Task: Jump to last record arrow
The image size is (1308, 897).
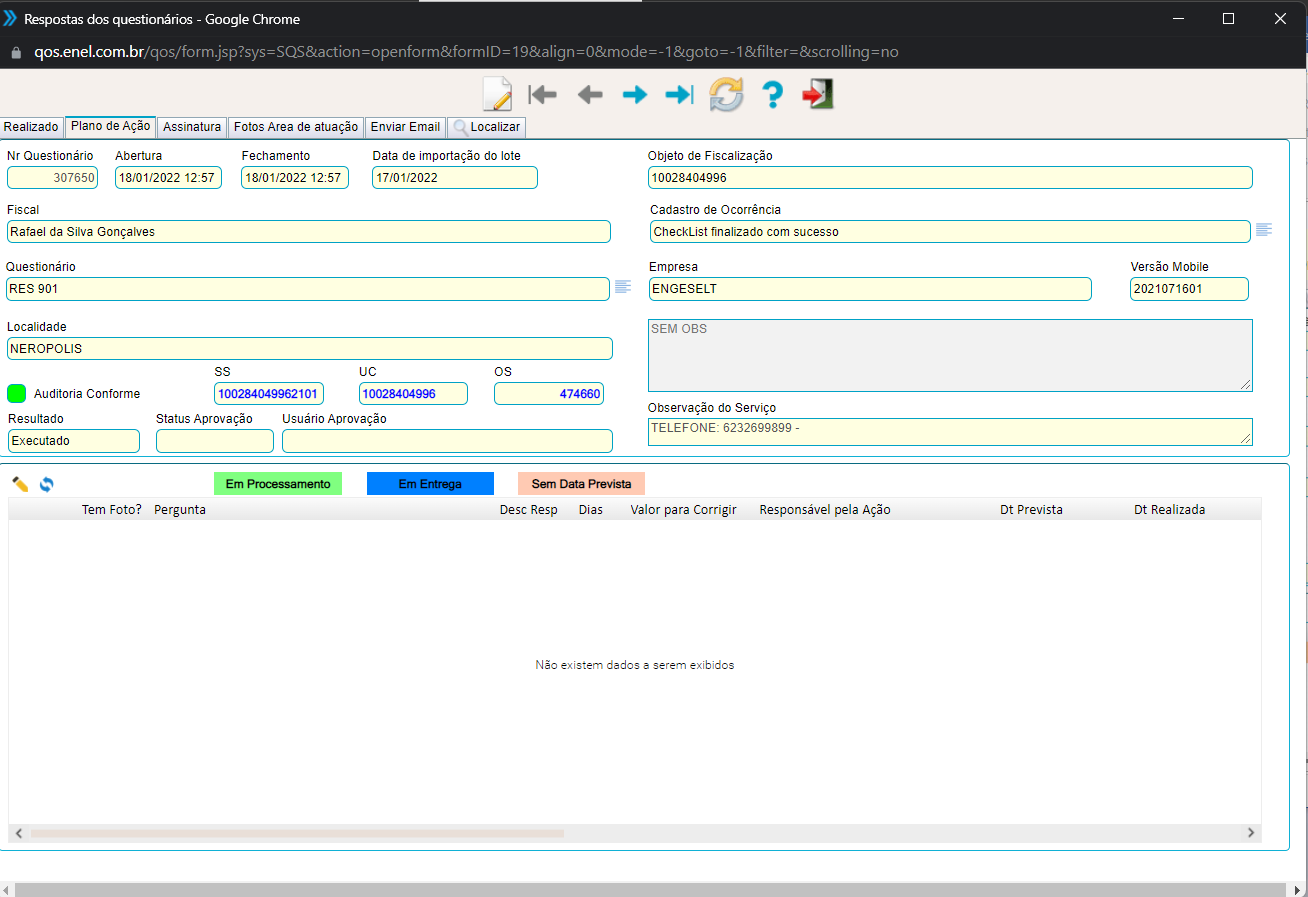Action: click(x=680, y=95)
